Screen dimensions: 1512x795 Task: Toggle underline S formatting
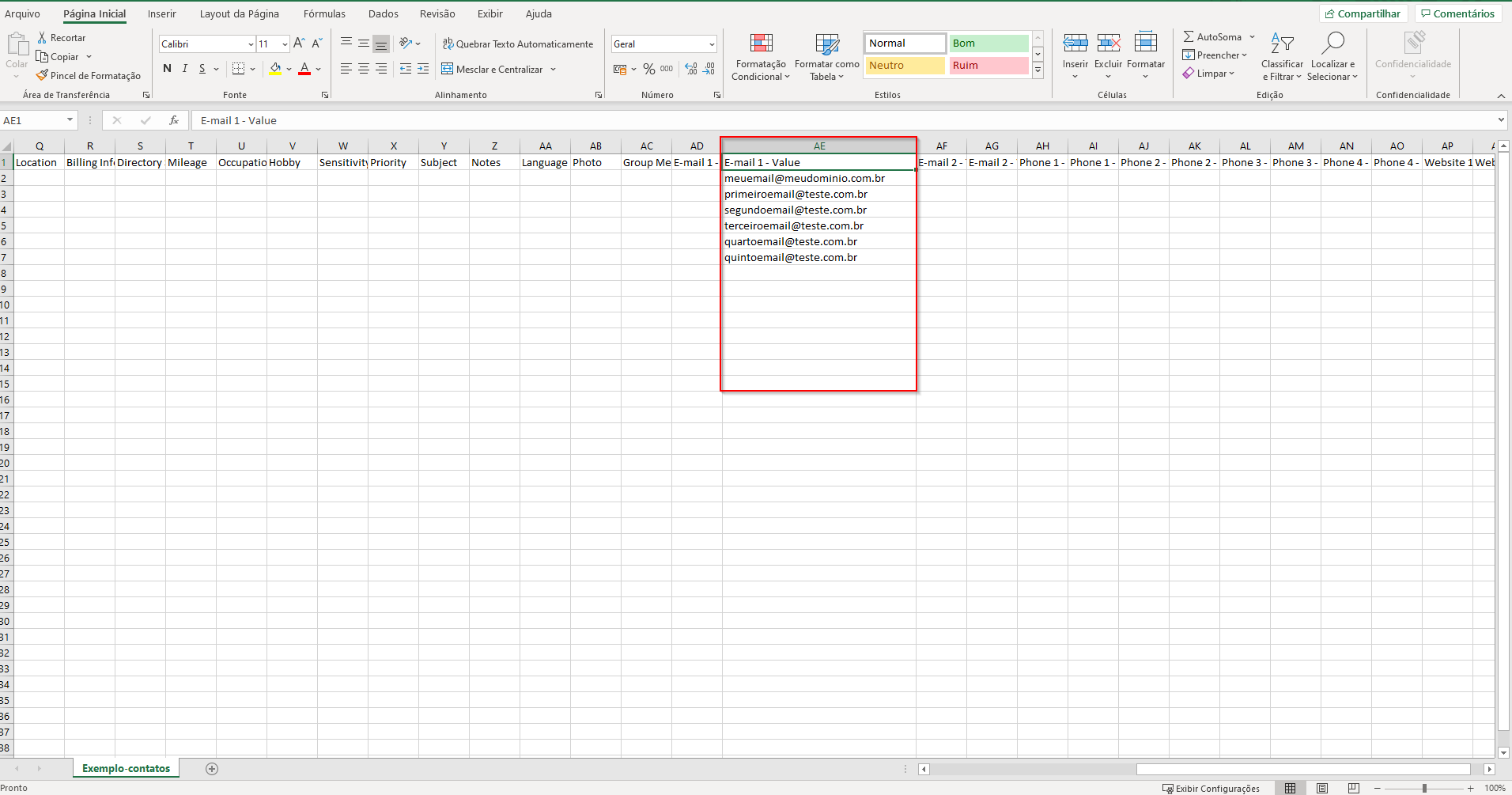pos(202,69)
